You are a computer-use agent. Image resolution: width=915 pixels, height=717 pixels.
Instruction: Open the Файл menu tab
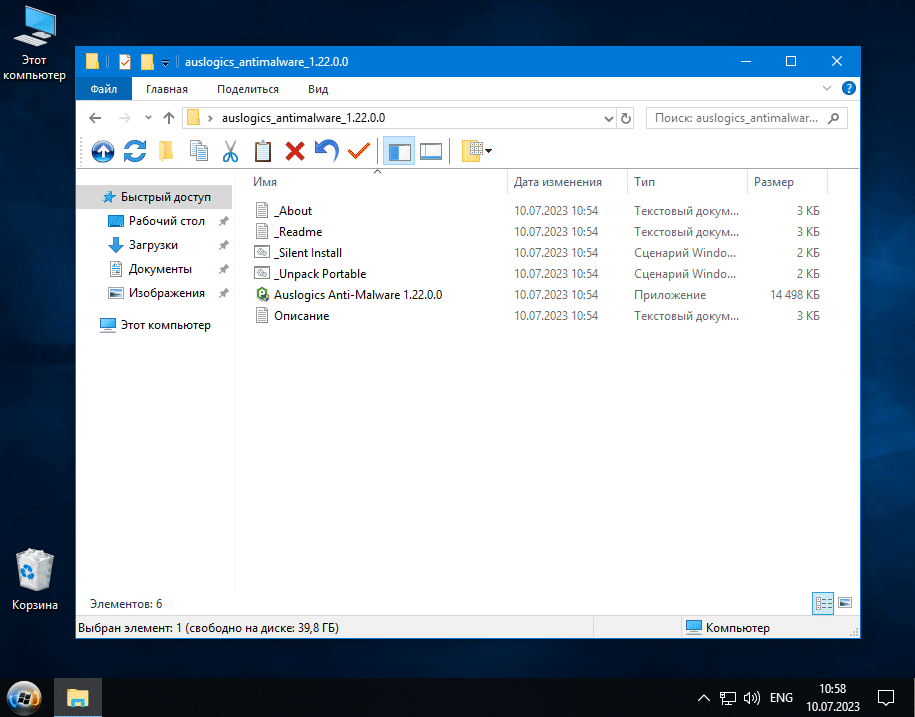(x=104, y=89)
